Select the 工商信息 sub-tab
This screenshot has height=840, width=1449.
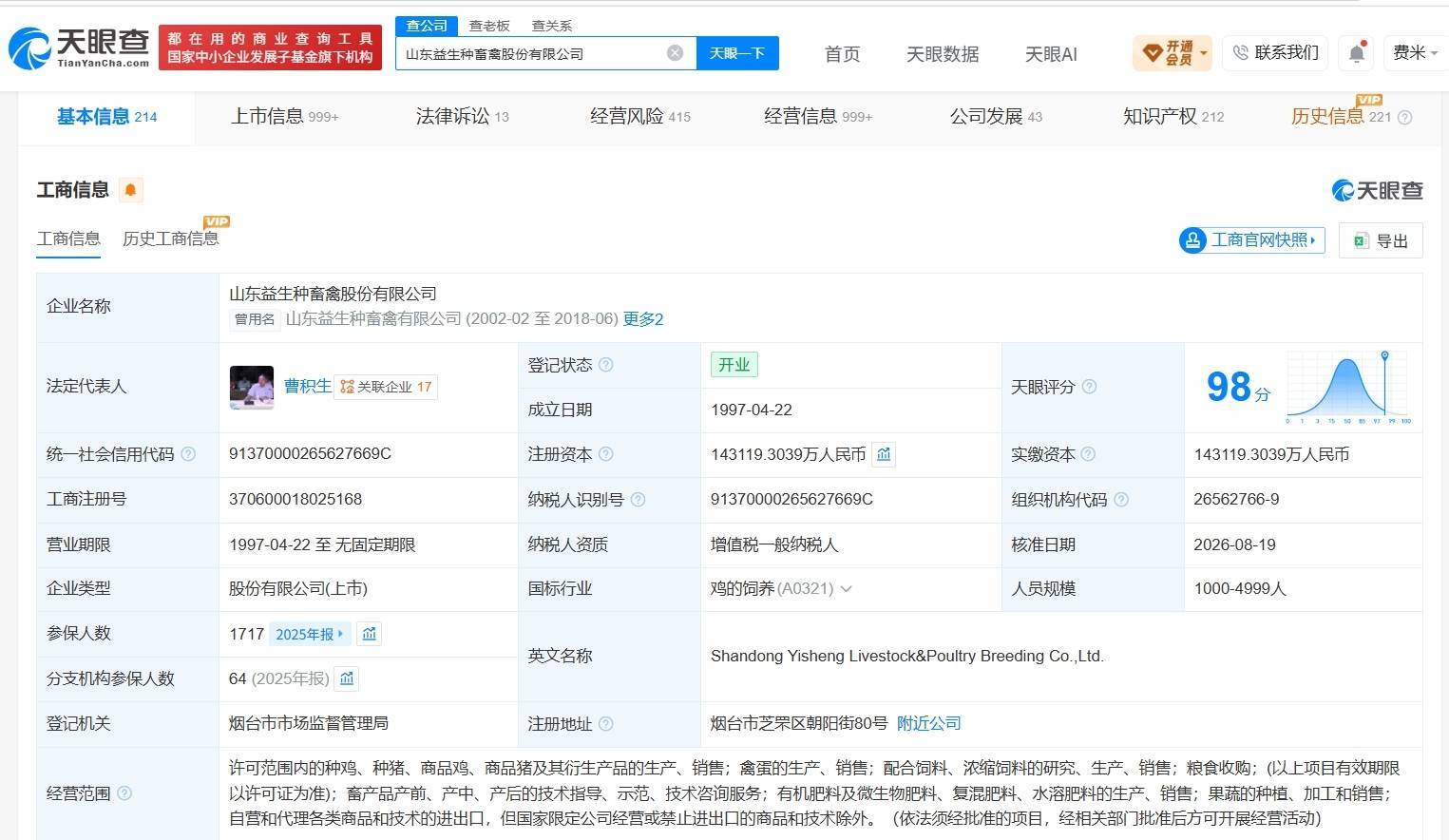coord(68,239)
